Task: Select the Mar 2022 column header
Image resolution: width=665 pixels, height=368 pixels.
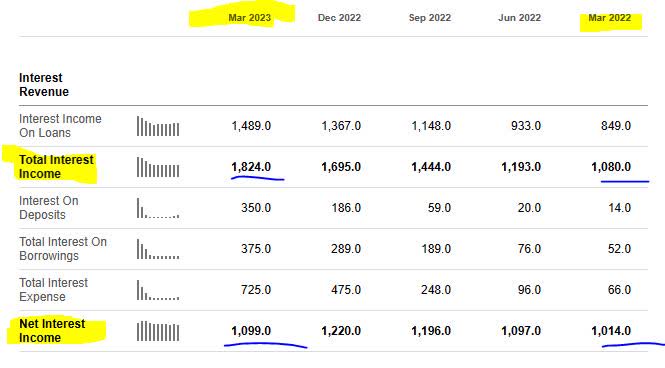Action: coord(609,18)
